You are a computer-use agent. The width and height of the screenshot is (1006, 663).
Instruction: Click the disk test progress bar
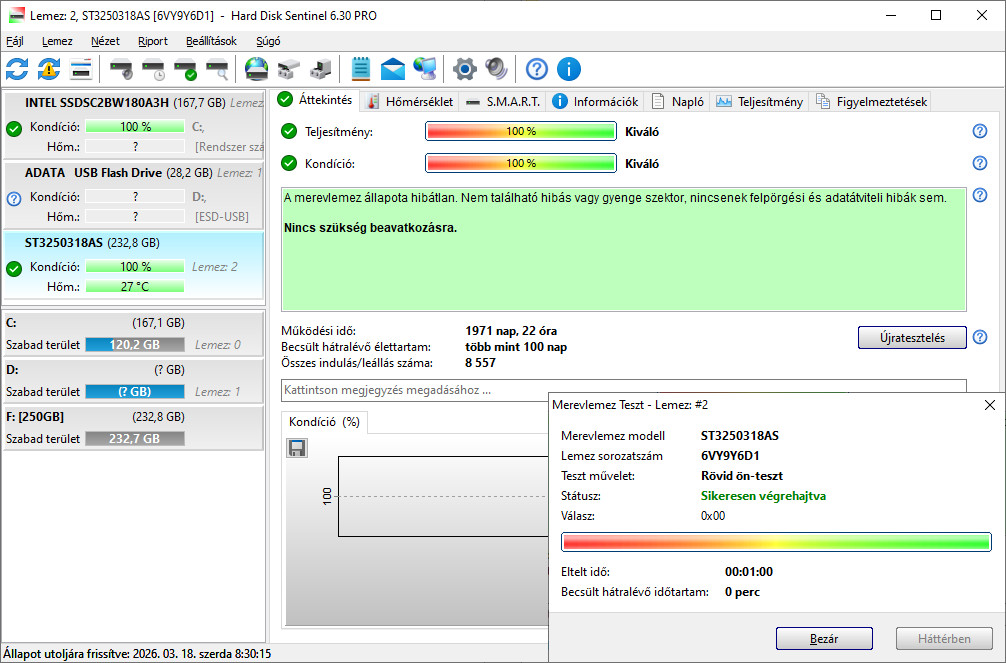pyautogui.click(x=776, y=542)
